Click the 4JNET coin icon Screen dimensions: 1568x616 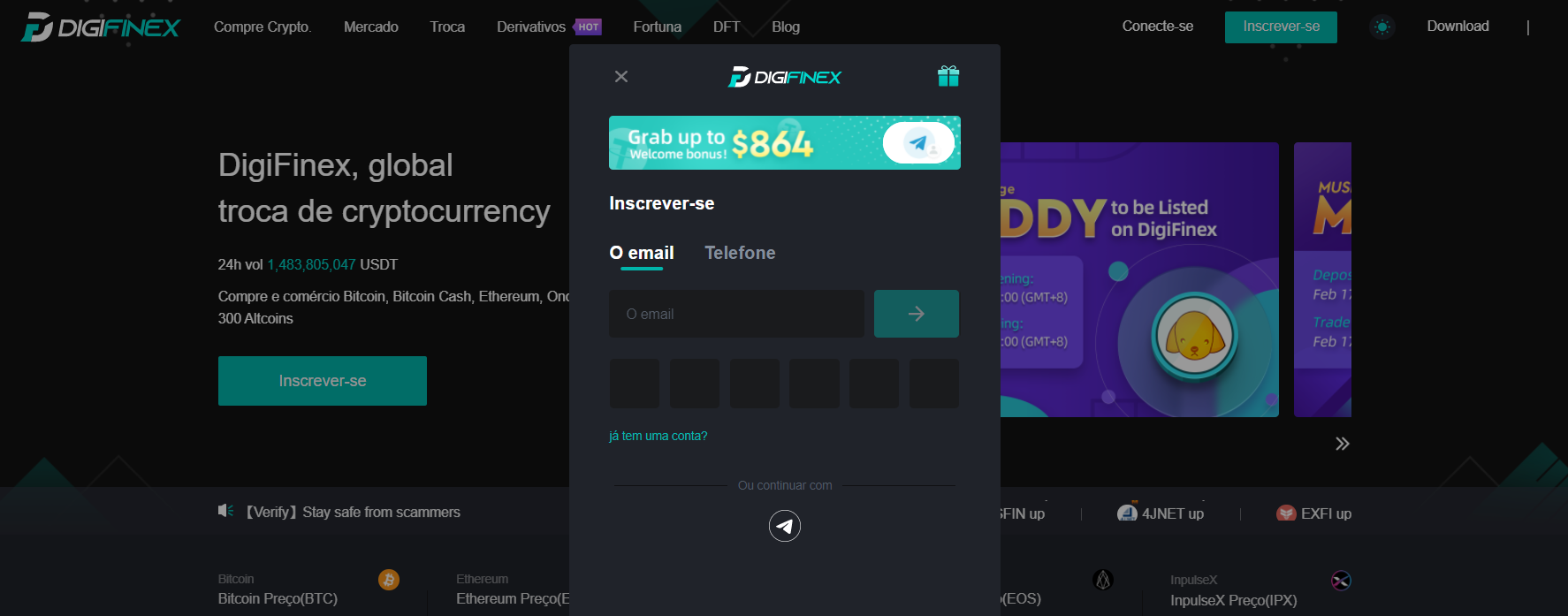point(1127,513)
